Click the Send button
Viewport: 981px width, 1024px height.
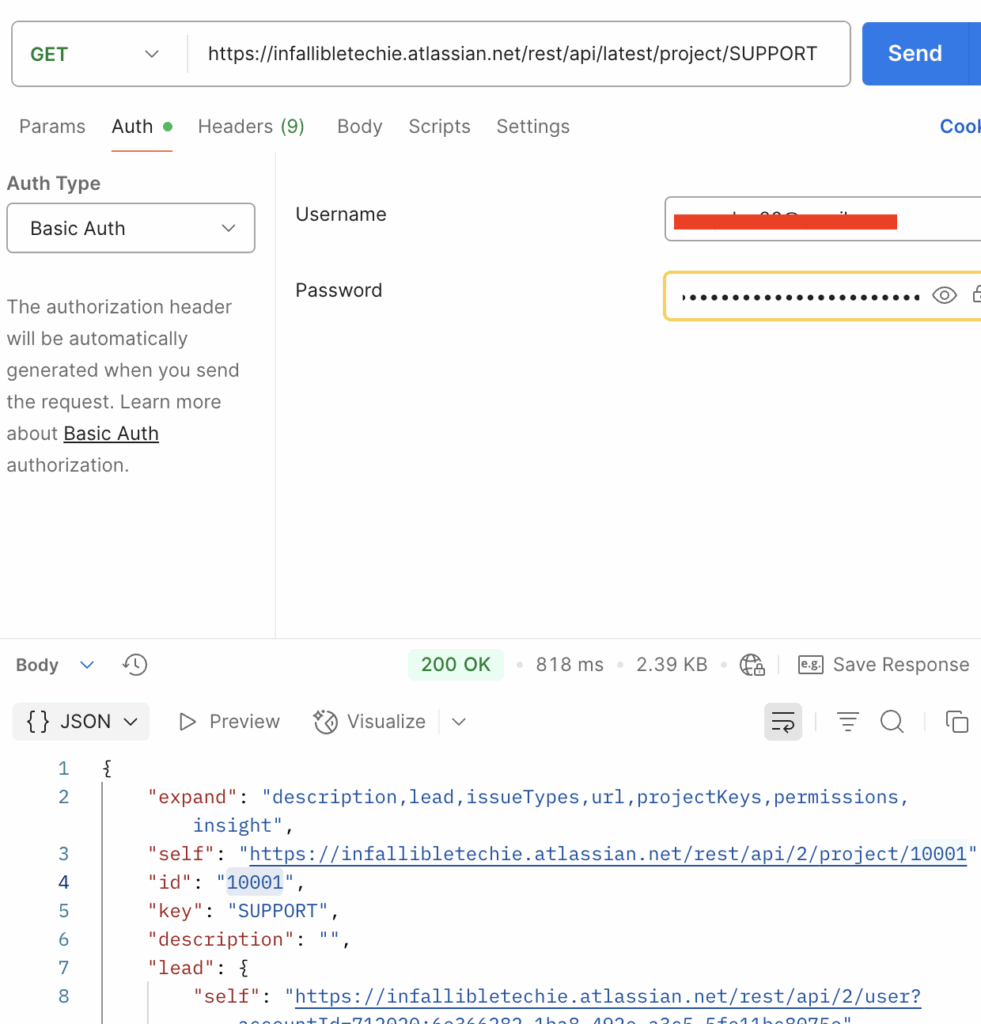point(914,54)
